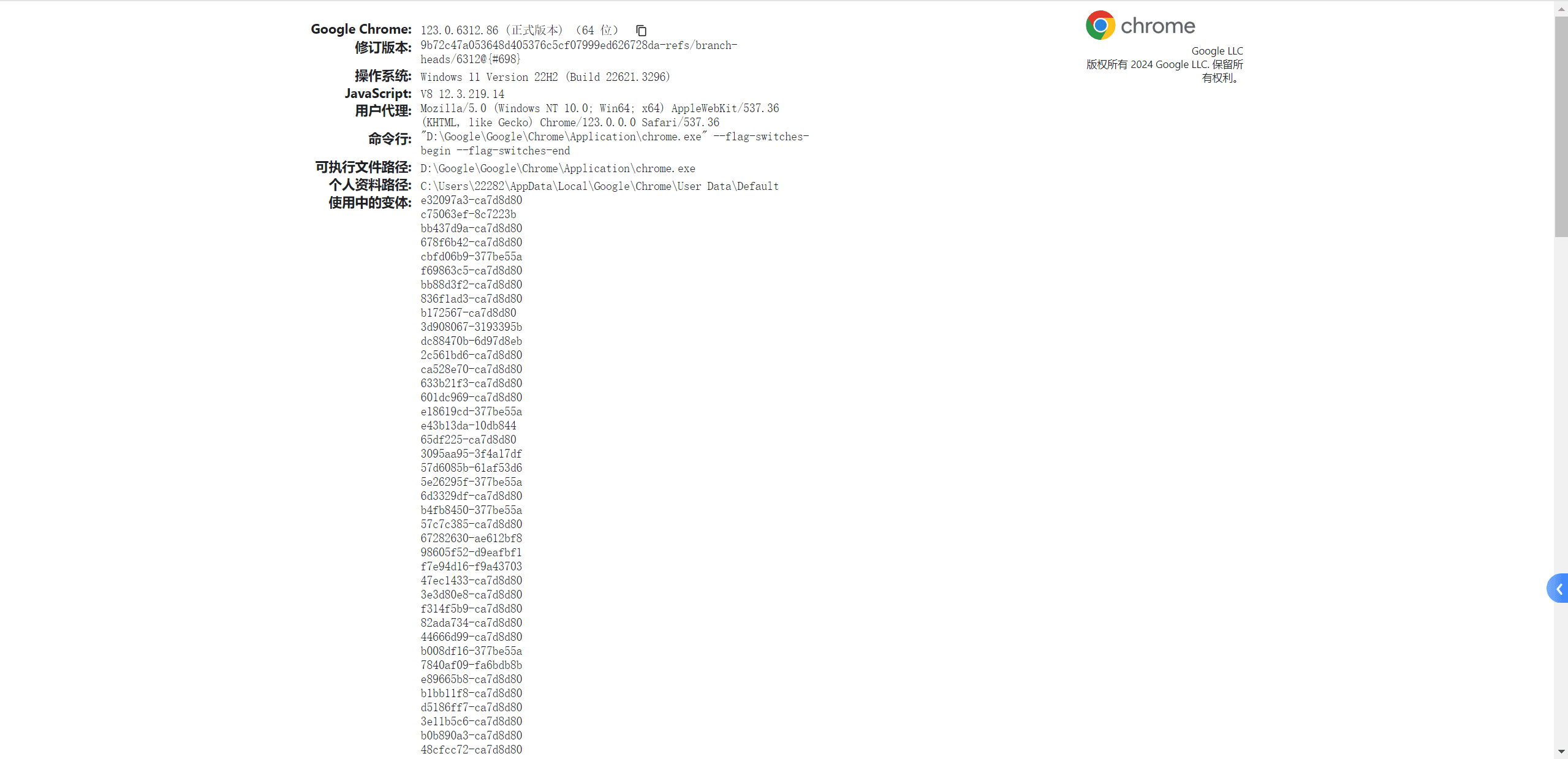The width and height of the screenshot is (1568, 759).
Task: Click the profile path C:\Users\22282
Action: (x=599, y=186)
